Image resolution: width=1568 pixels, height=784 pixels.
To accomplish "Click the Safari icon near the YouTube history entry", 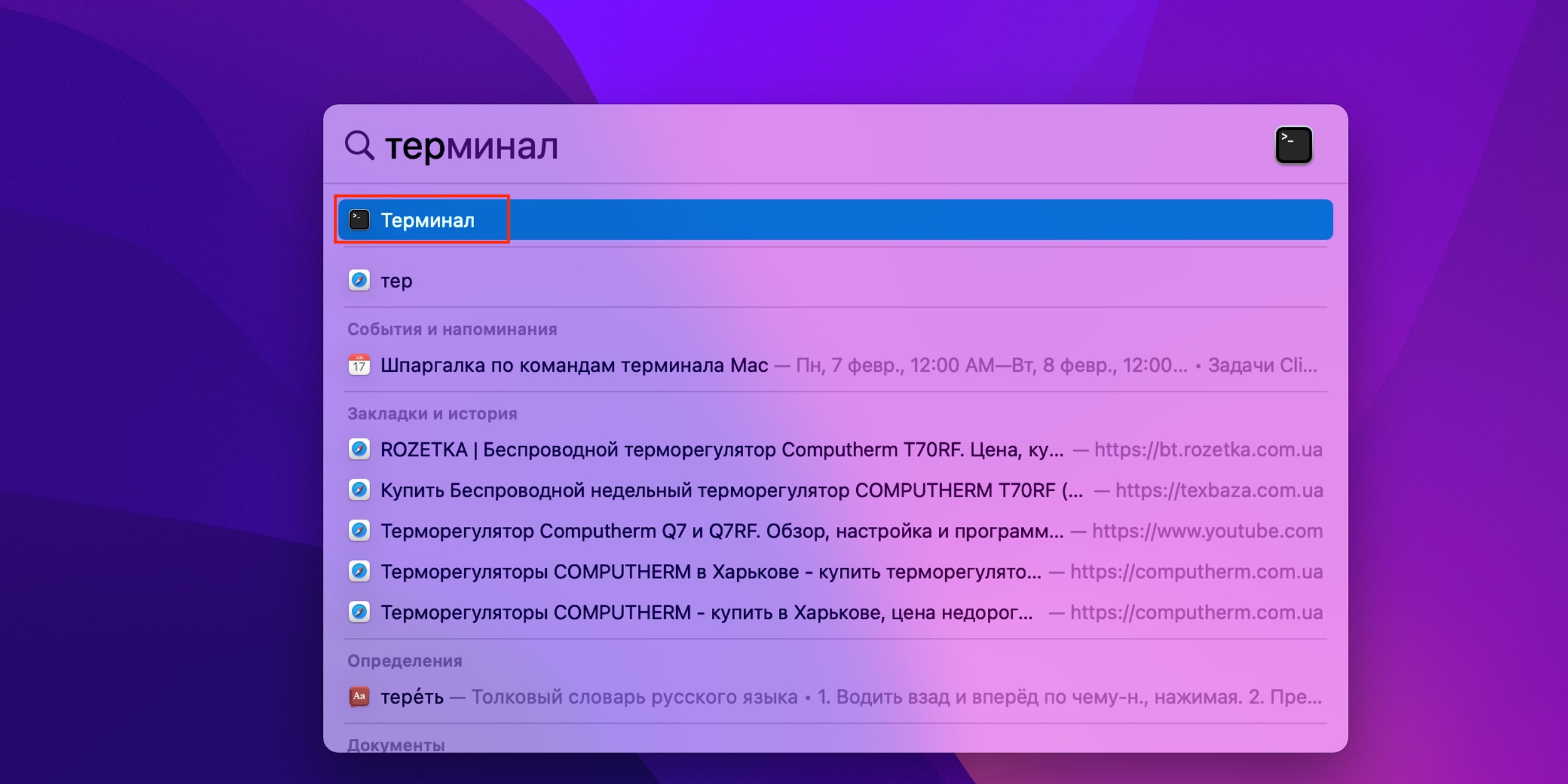I will [x=360, y=531].
